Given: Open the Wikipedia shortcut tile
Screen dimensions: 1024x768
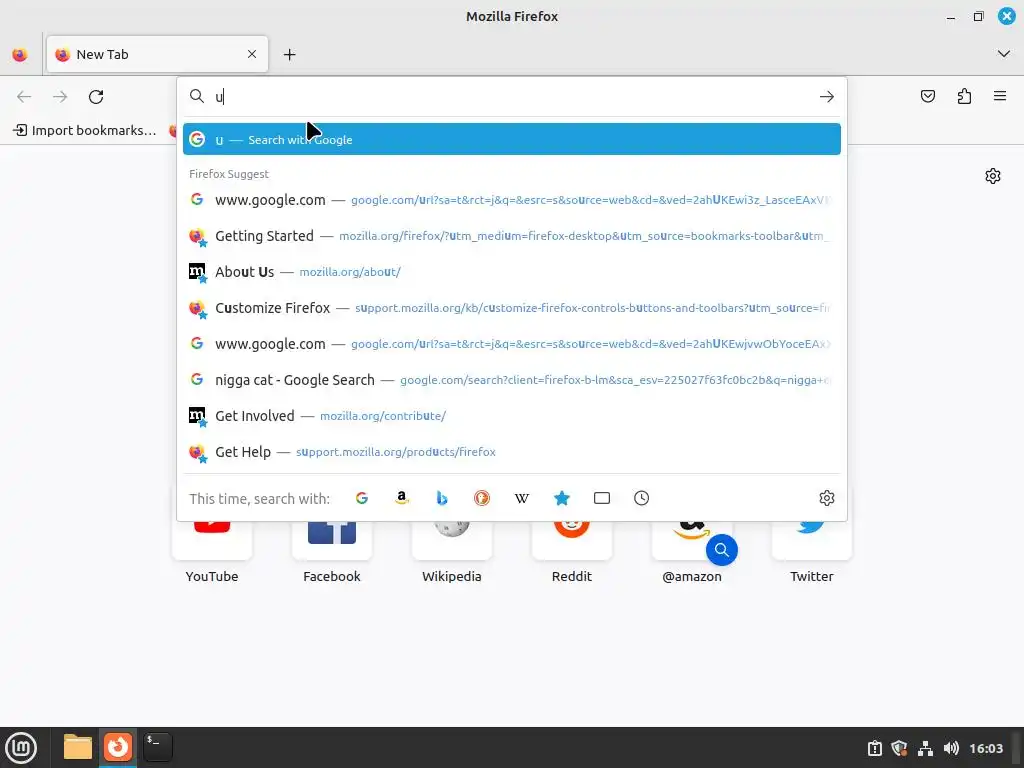Looking at the screenshot, I should pyautogui.click(x=452, y=552).
